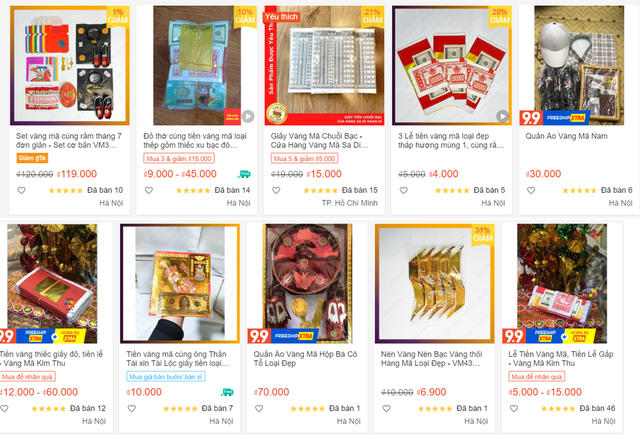Click free shipping truck icon beside ₫10.000
This screenshot has height=444, width=640.
point(227,392)
